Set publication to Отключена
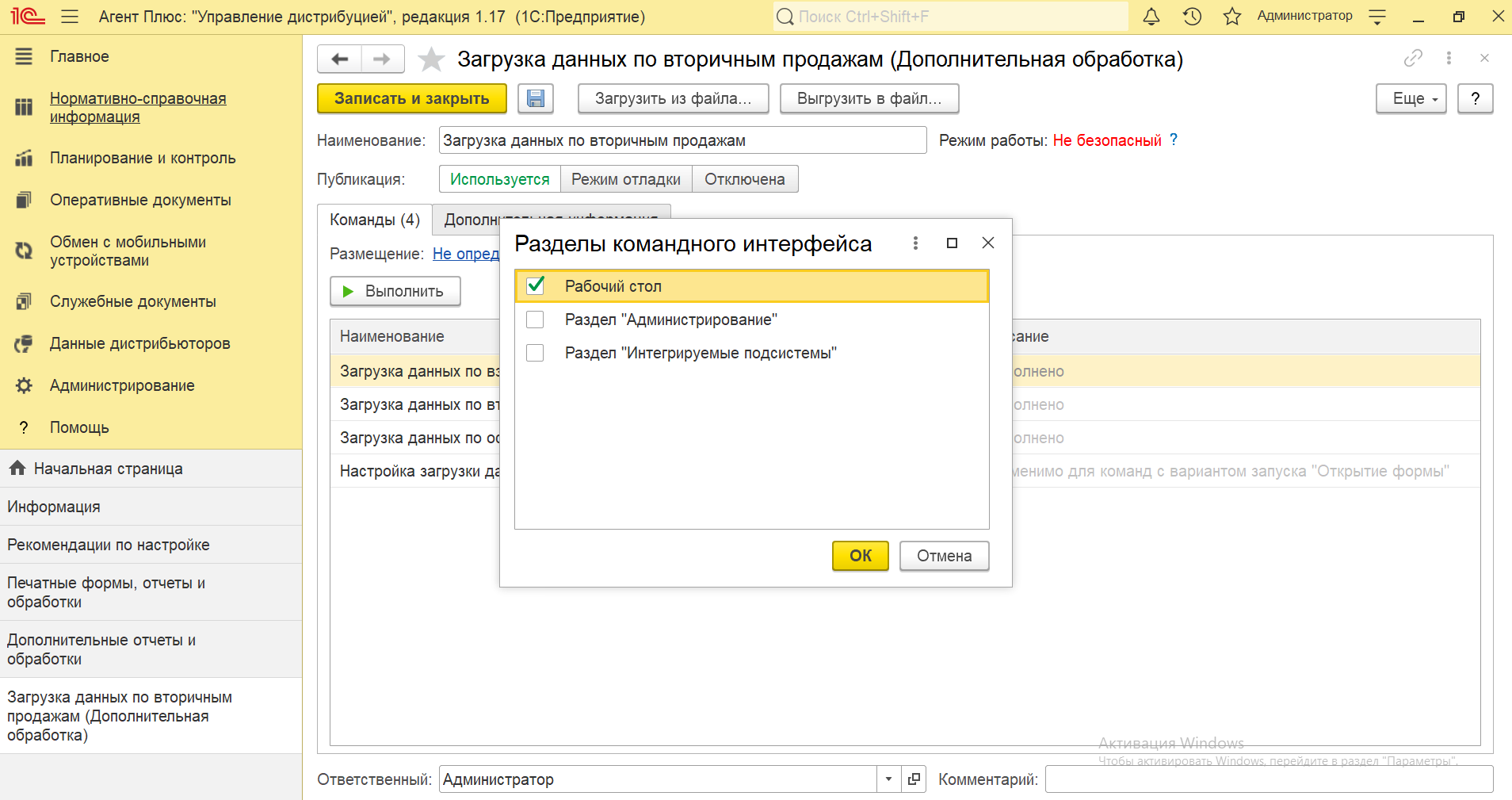 (745, 179)
